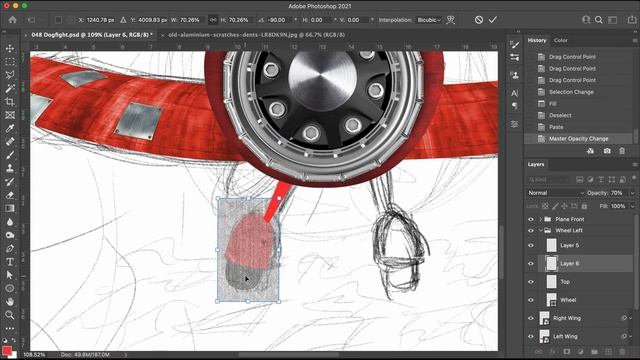
Task: Hide the Wheel layer eye
Action: 531,300
